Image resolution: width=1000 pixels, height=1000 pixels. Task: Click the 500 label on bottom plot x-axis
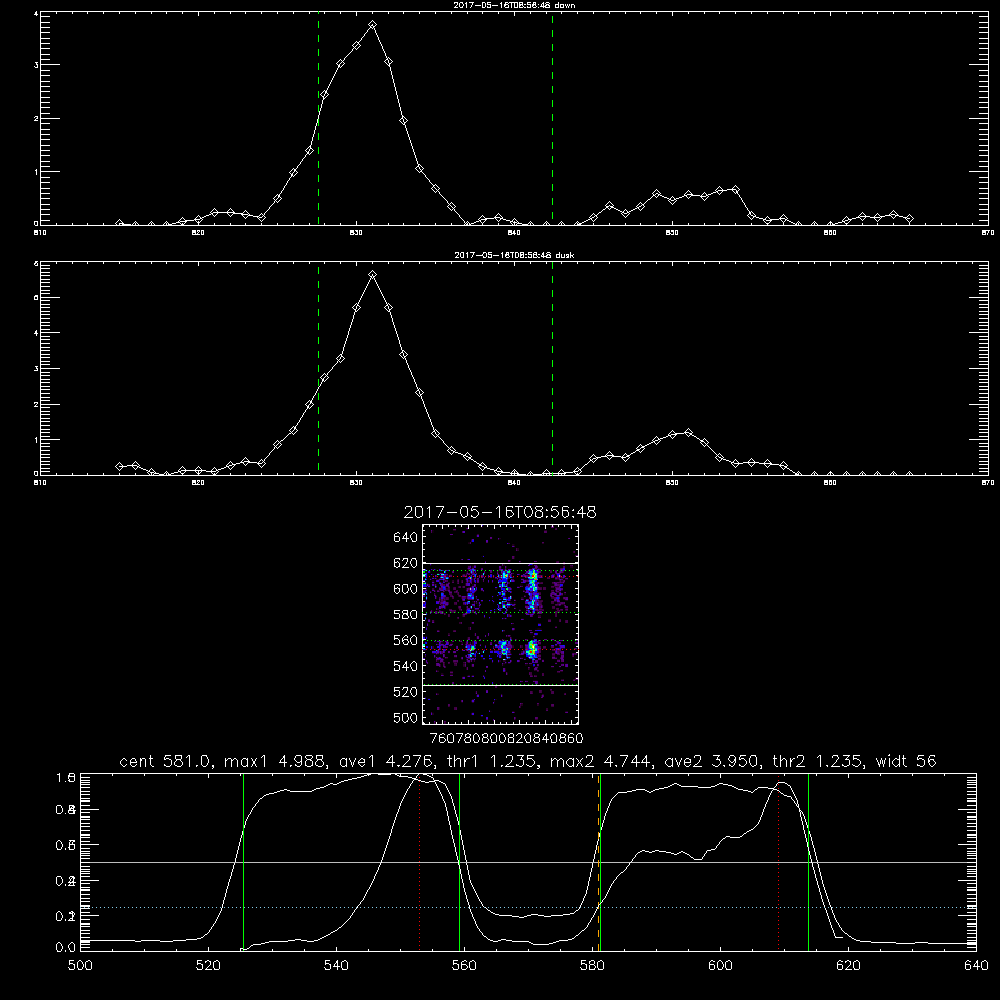tap(80, 966)
